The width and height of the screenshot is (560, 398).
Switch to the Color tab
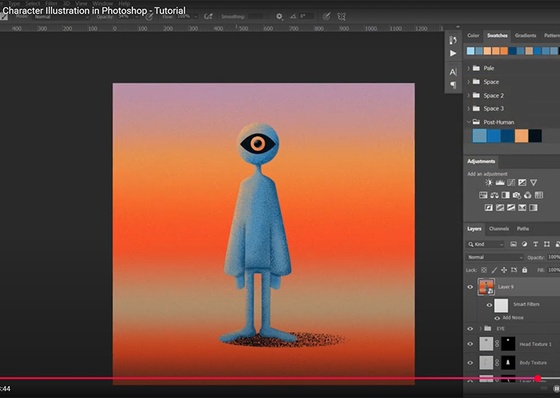[473, 35]
